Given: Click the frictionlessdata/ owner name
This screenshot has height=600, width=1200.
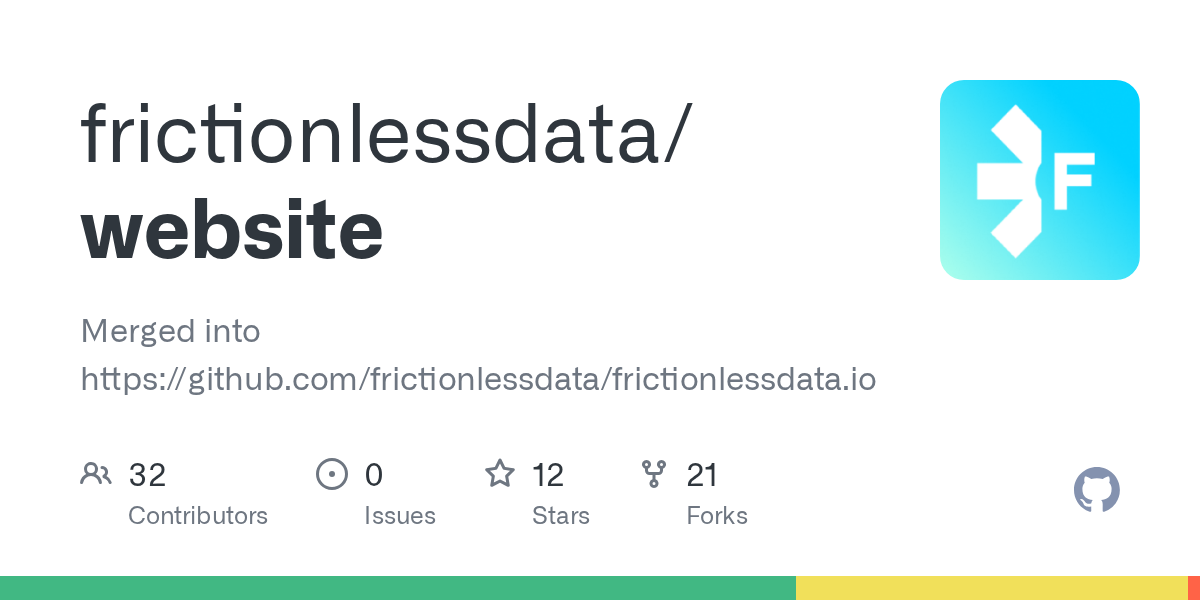Looking at the screenshot, I should point(385,133).
